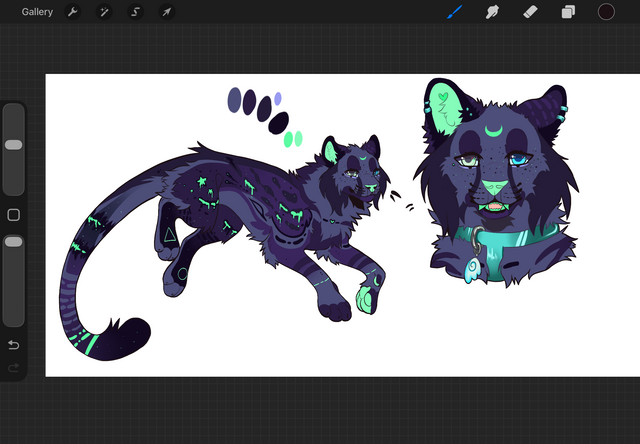Activate the Selection S-shaped tool

[136, 12]
